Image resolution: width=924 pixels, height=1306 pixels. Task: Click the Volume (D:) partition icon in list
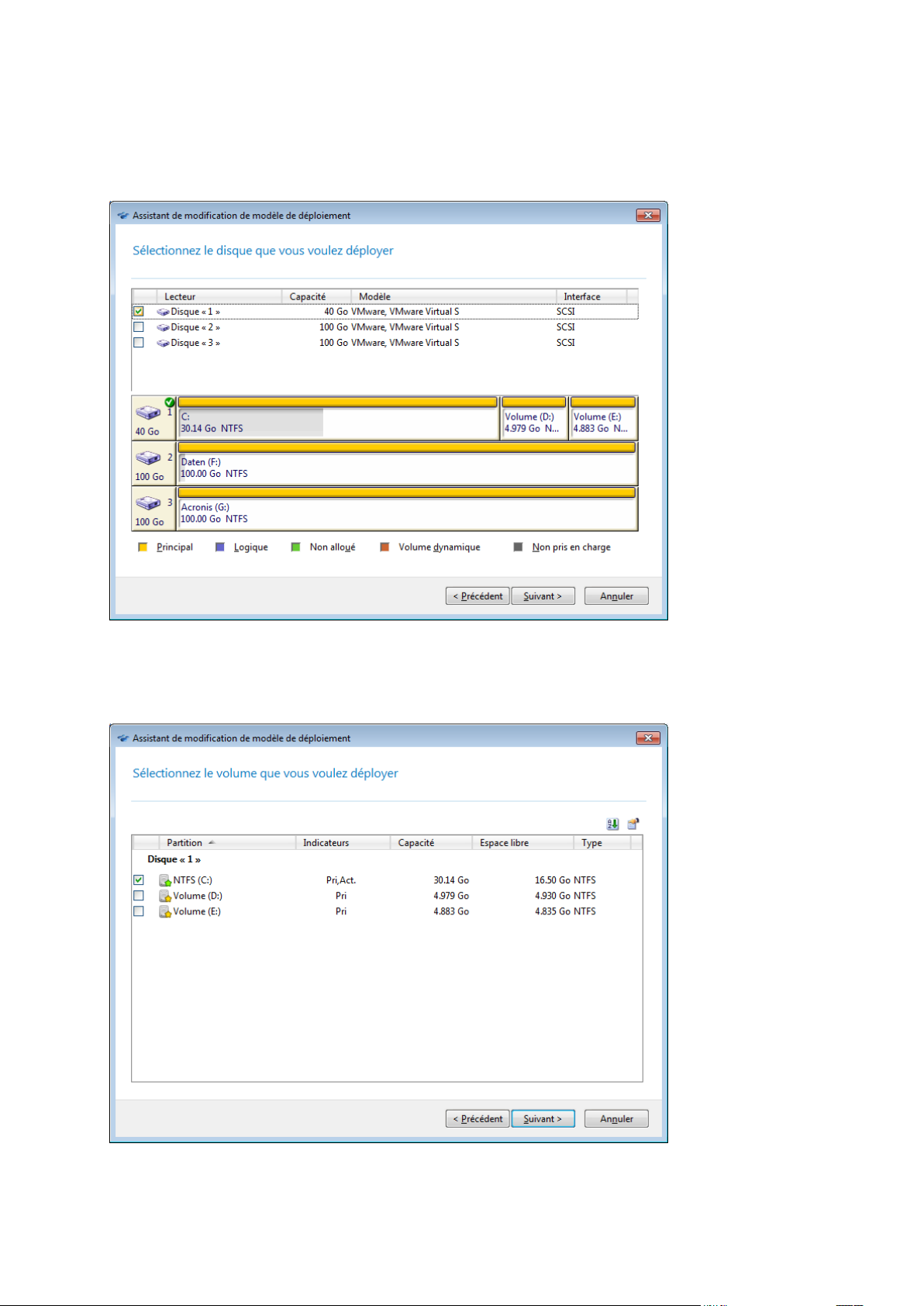[165, 896]
